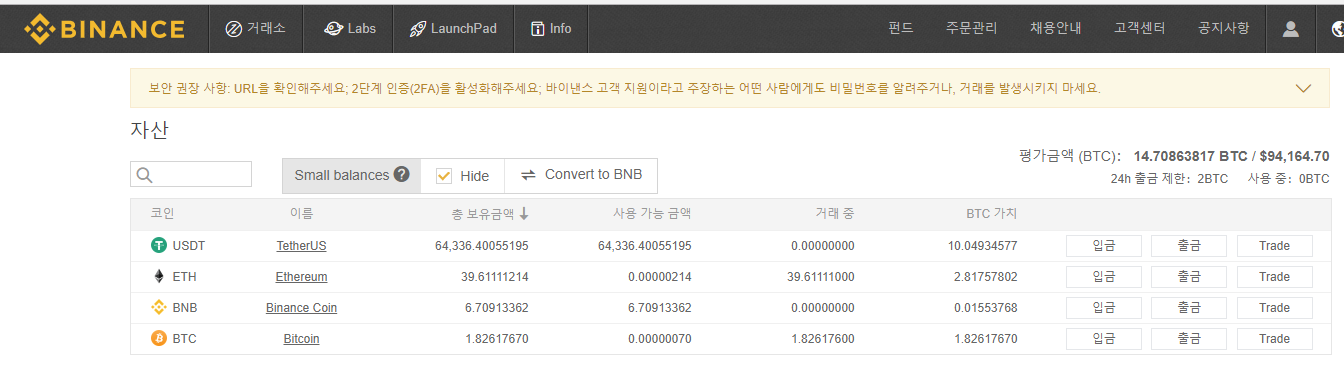Open the Binance Coin link
This screenshot has width=1344, height=366.
[301, 308]
